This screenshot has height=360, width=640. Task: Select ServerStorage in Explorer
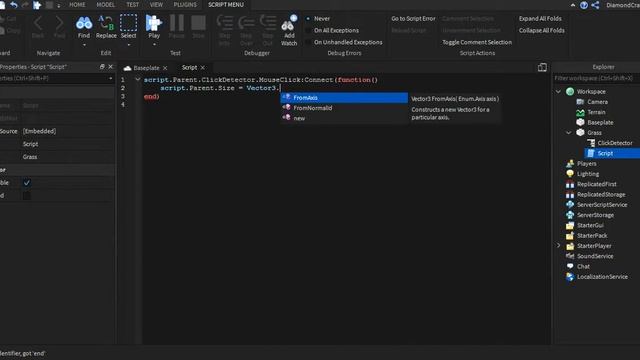point(595,215)
